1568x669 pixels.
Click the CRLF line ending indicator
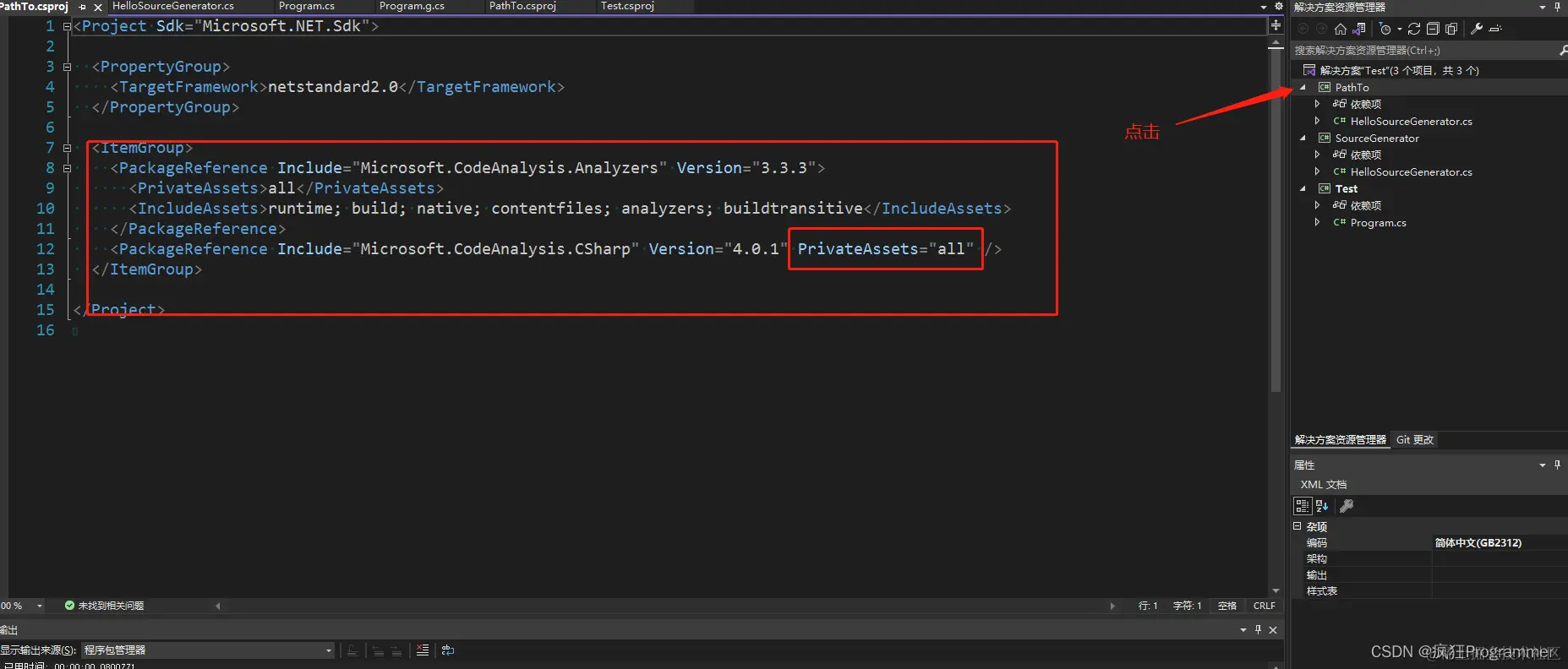pyautogui.click(x=1265, y=606)
